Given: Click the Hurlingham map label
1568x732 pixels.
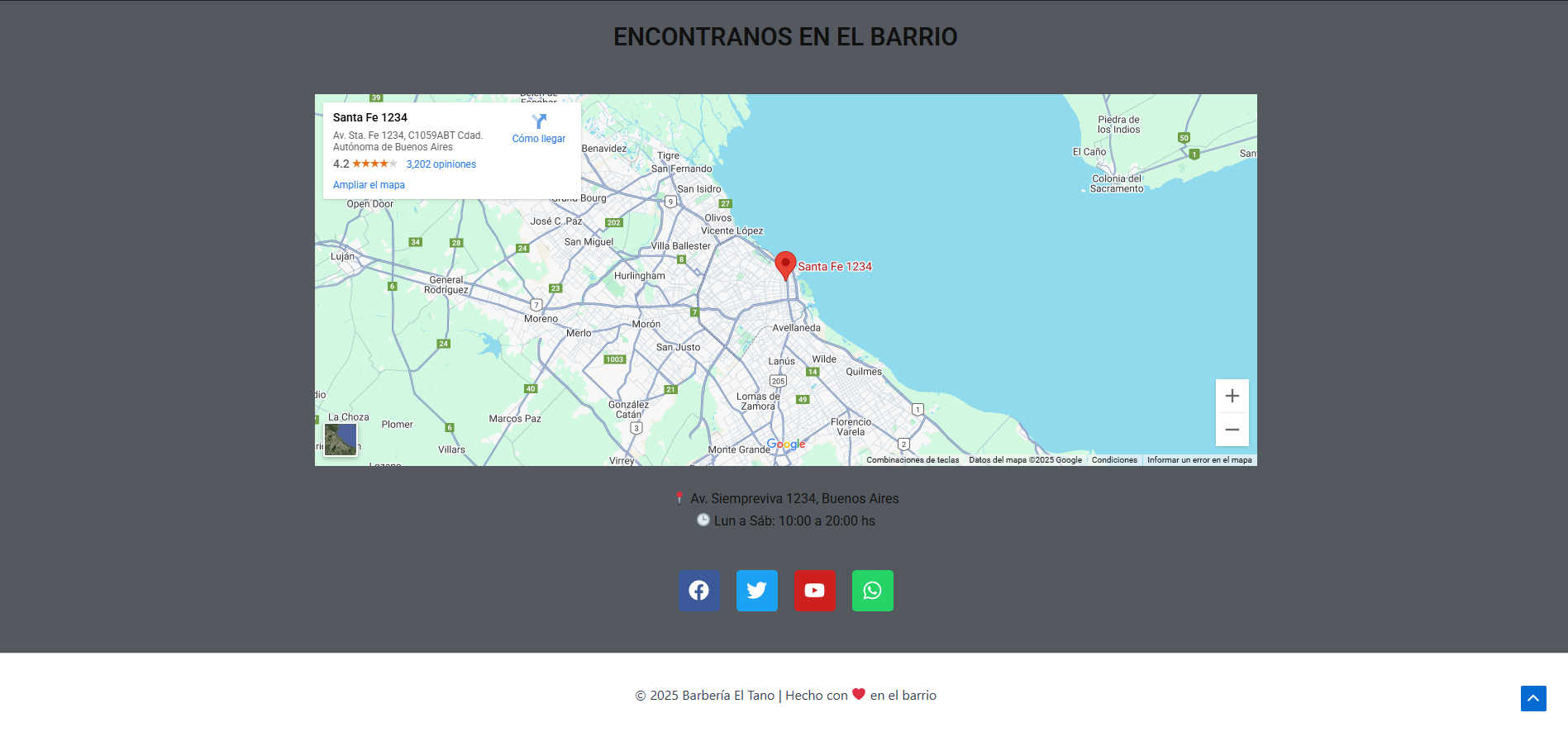Looking at the screenshot, I should 640,276.
